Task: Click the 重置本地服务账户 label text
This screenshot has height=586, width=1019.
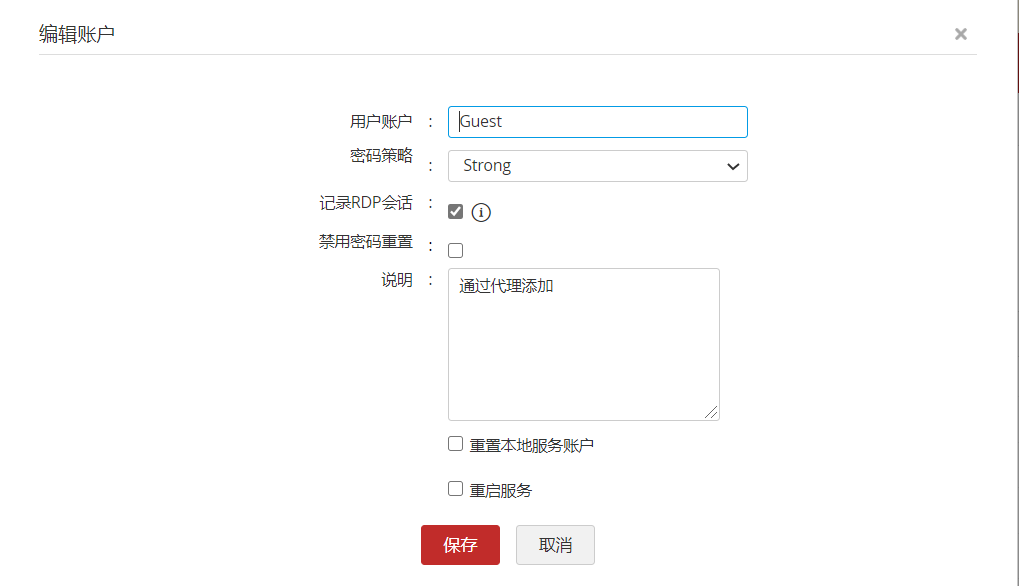Action: tap(531, 445)
